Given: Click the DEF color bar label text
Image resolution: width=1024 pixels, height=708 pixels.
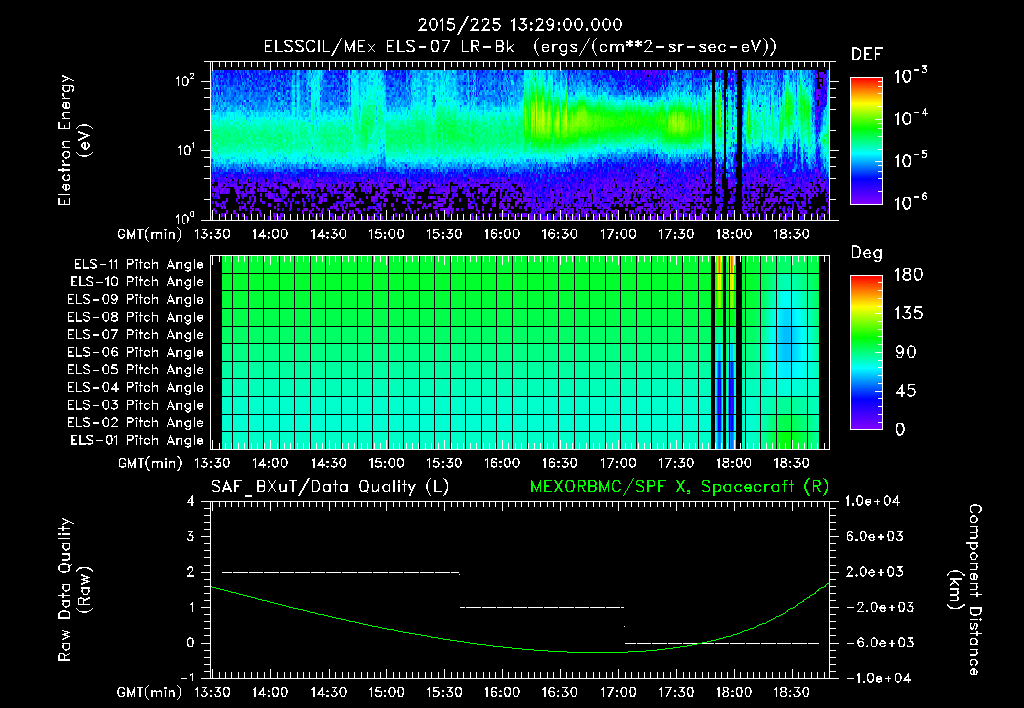Looking at the screenshot, I should (x=867, y=54).
